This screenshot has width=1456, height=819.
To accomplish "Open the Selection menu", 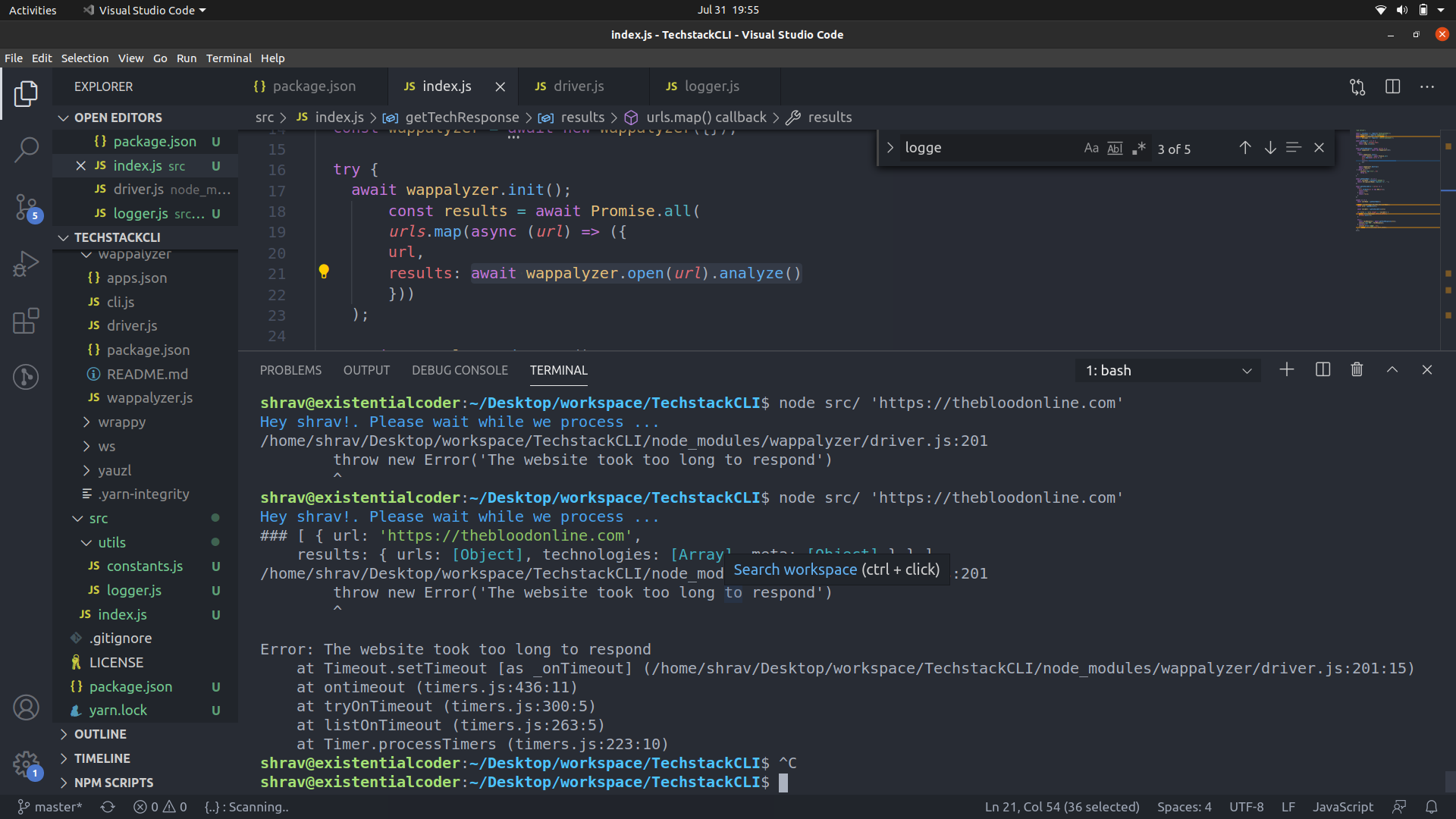I will (x=85, y=58).
